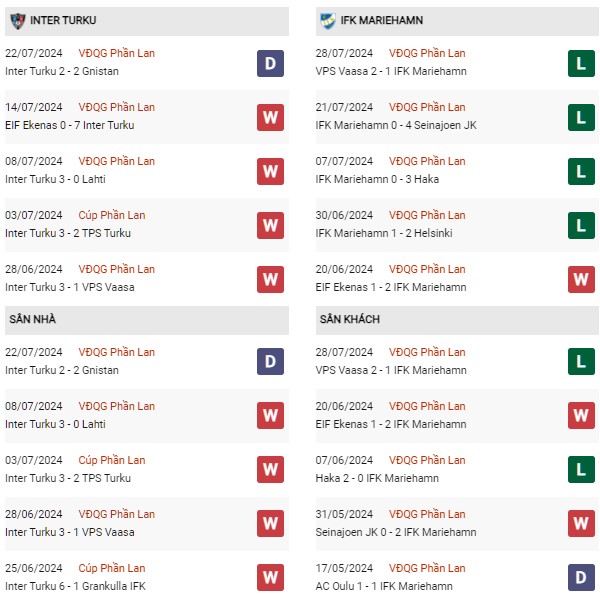The width and height of the screenshot is (600, 601).
Task: Click the W badge for Inter Turku 6-1 Grankulla IFK
Action: point(270,577)
